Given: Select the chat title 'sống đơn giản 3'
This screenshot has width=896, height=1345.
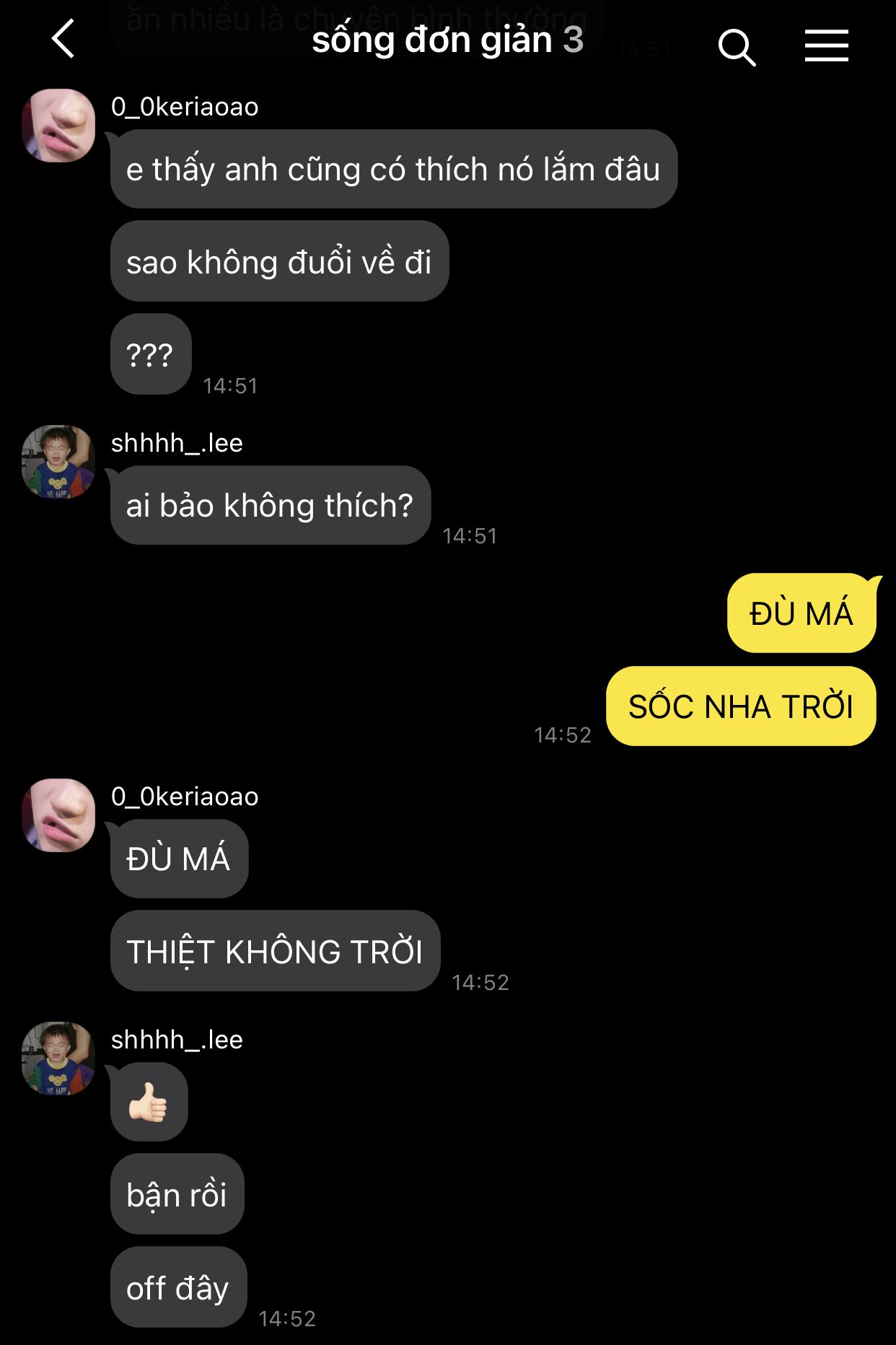Looking at the screenshot, I should tap(447, 40).
